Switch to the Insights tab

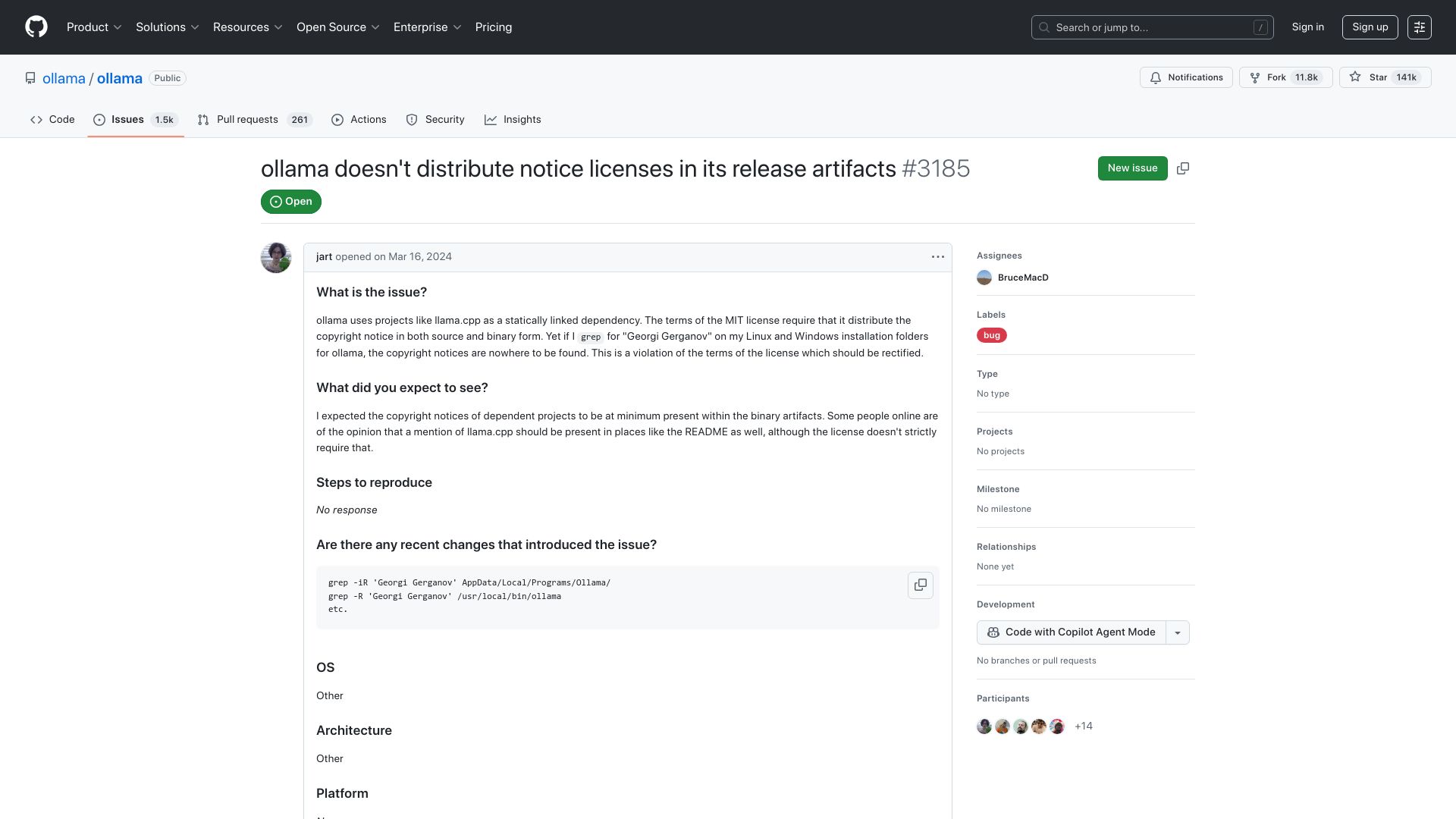(513, 120)
